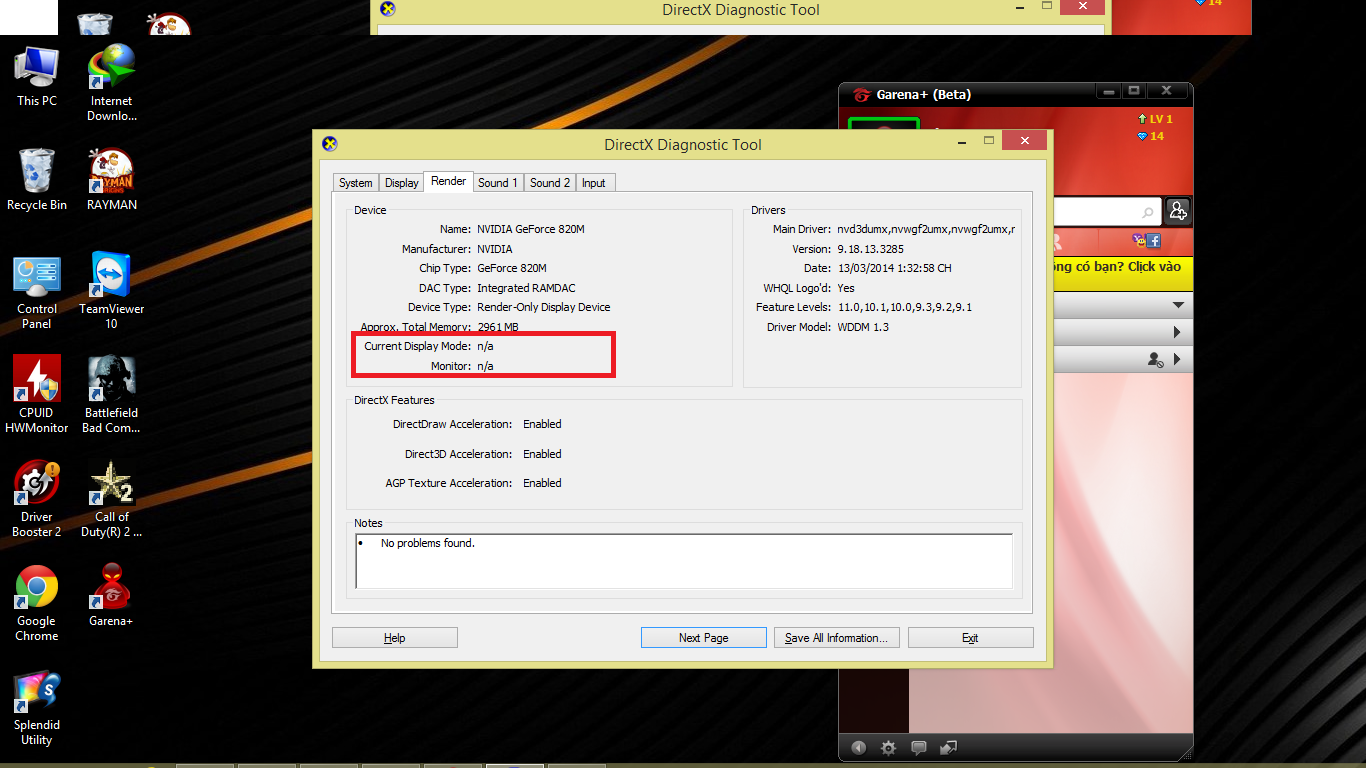Switch to the Input tab
The image size is (1366, 768).
594,183
